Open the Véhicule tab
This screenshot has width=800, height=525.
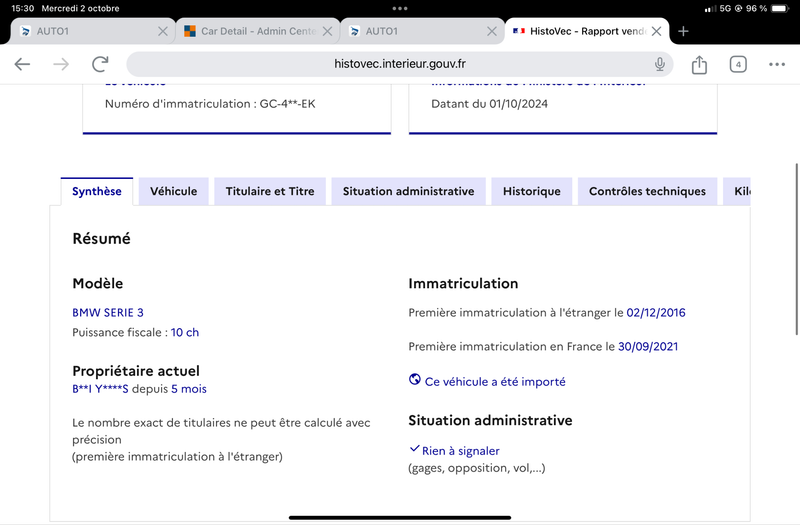point(173,191)
